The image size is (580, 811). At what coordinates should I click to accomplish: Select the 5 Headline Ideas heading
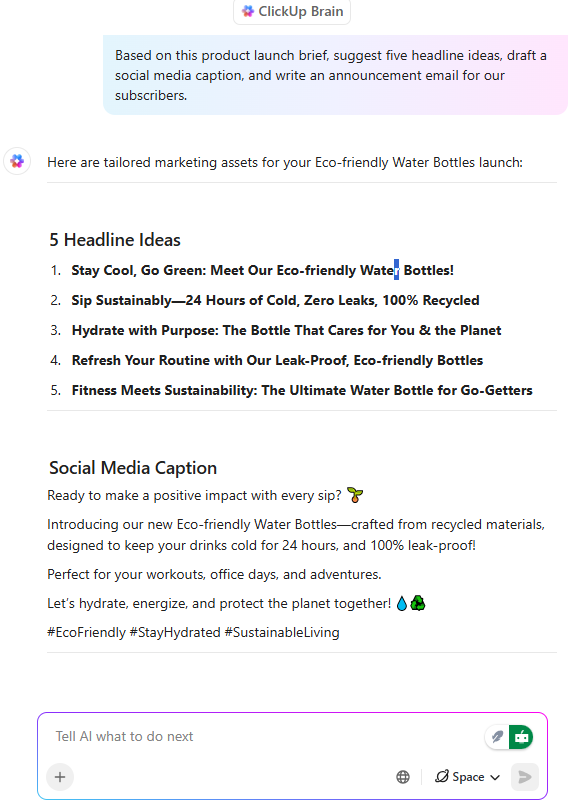coord(114,240)
